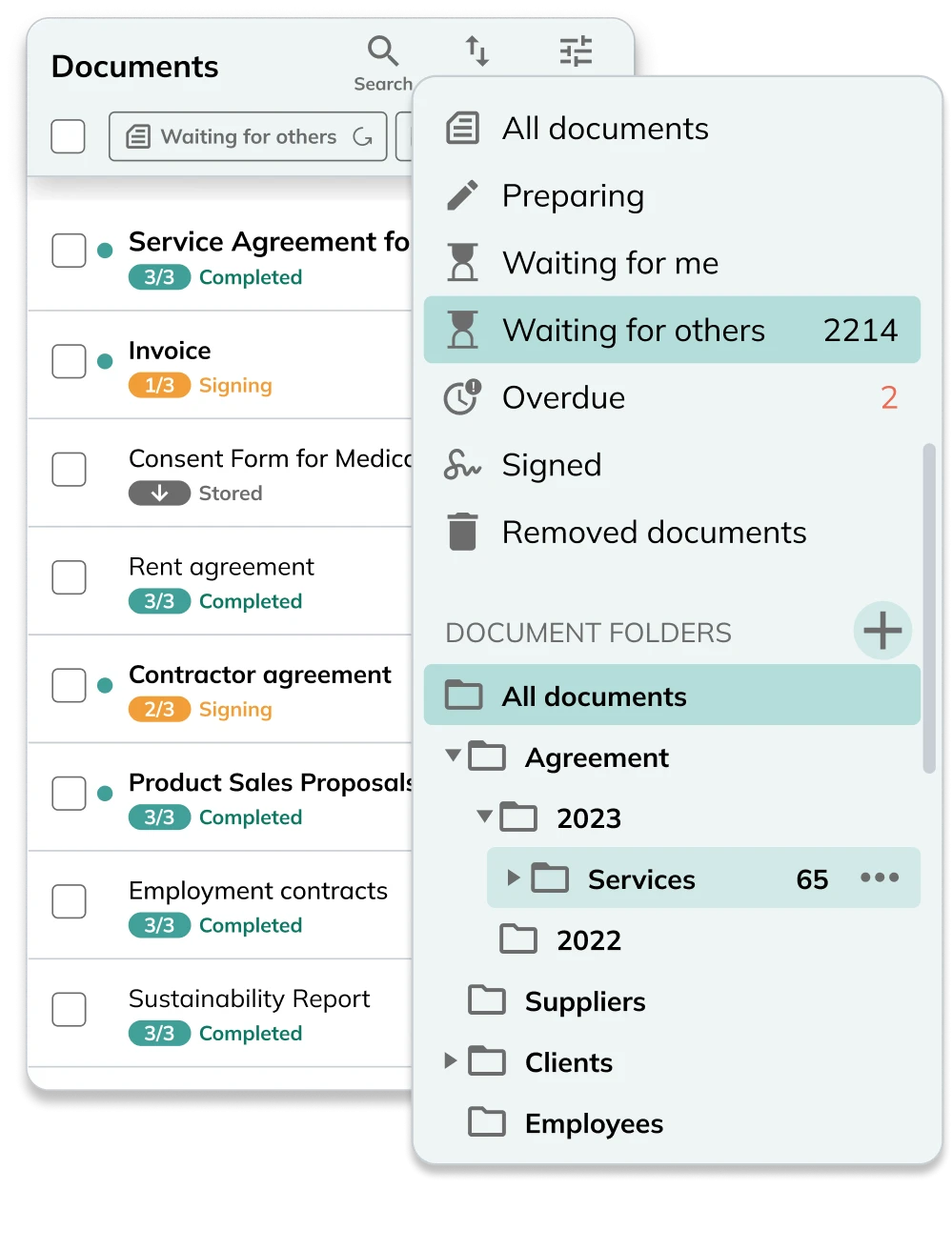Click the Removed documents trash icon
Viewport: 952px width, 1250px height.
pyautogui.click(x=463, y=532)
